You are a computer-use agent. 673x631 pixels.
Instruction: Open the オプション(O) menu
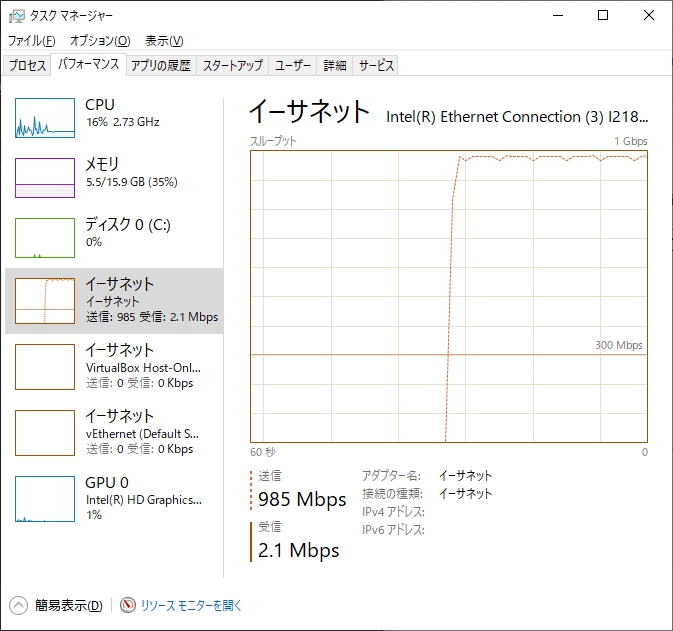(x=100, y=41)
